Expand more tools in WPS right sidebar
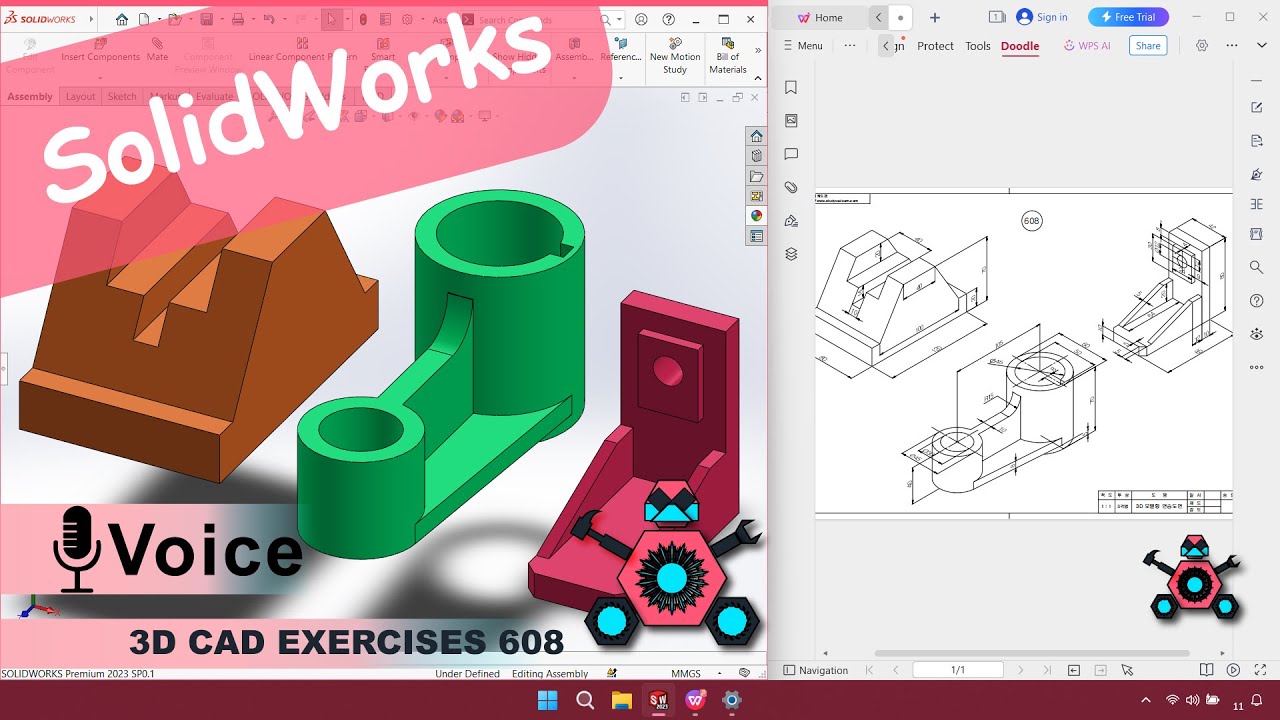The image size is (1280, 720). coord(1257,367)
